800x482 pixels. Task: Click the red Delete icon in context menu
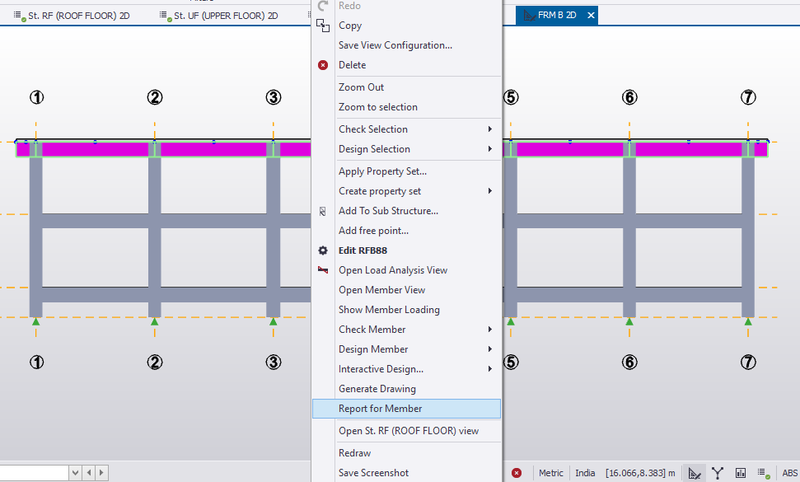pos(323,65)
